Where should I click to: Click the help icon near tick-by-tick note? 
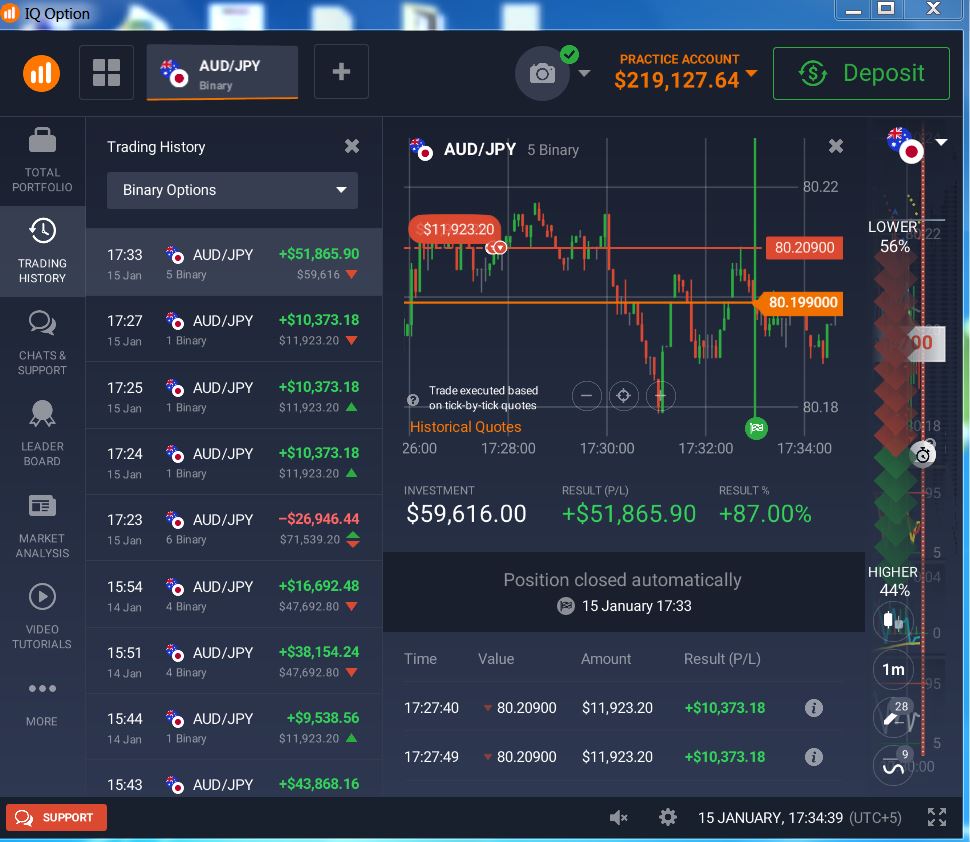click(x=413, y=400)
